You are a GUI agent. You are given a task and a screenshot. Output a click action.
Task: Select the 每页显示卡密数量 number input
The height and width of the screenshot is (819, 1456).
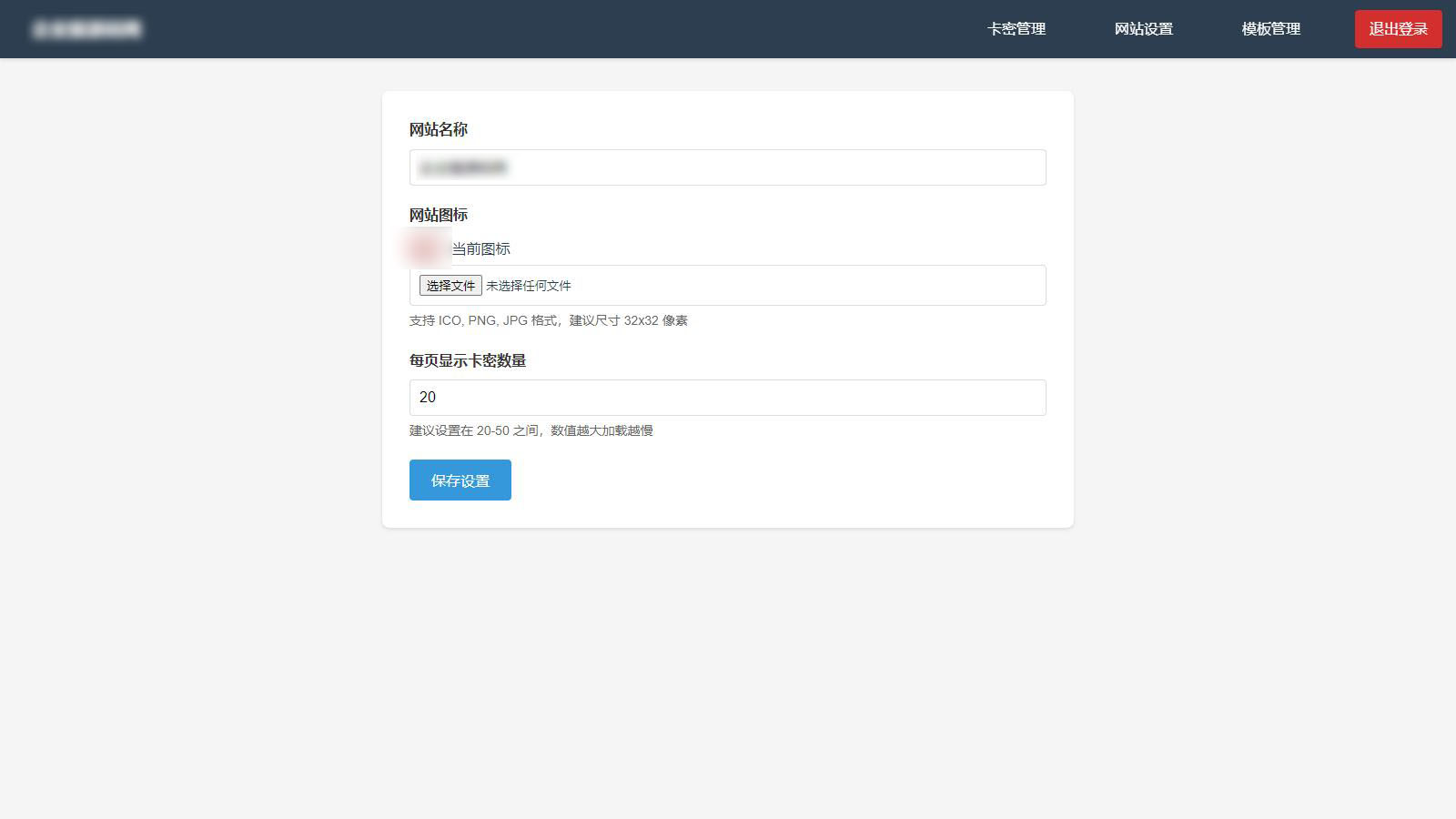tap(727, 397)
